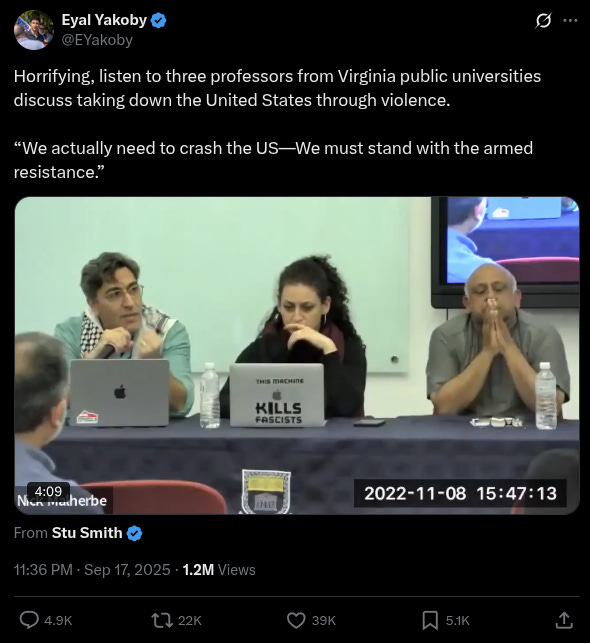The height and width of the screenshot is (643, 590).
Task: Open Eyal Yakoby's profile avatar
Action: point(34,30)
